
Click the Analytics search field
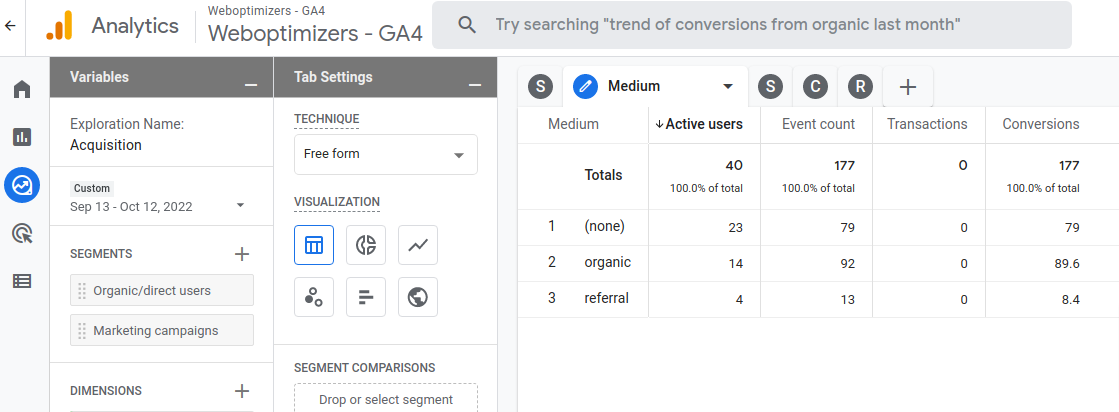pyautogui.click(x=751, y=25)
